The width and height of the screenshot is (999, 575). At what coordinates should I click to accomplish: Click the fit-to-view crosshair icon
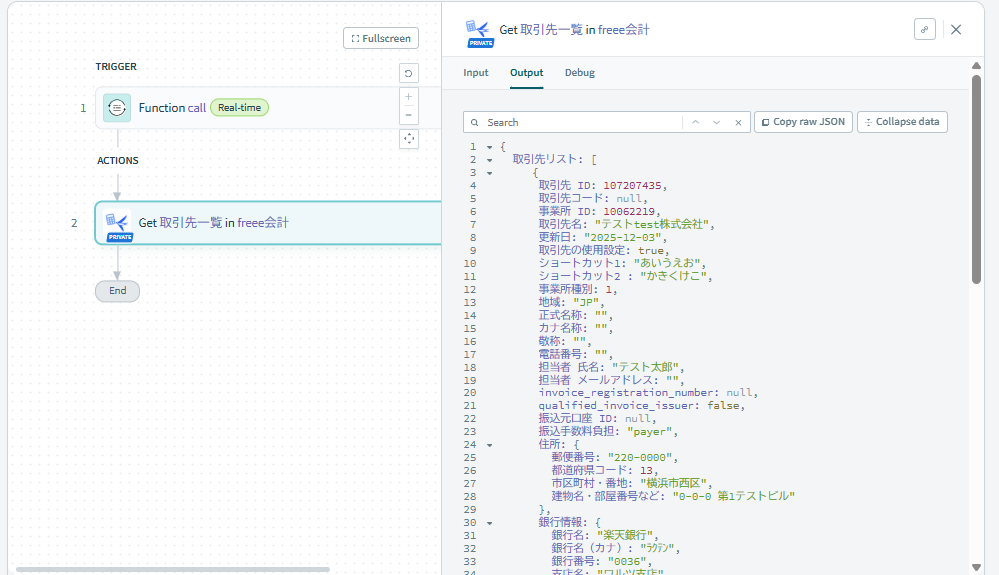point(408,139)
